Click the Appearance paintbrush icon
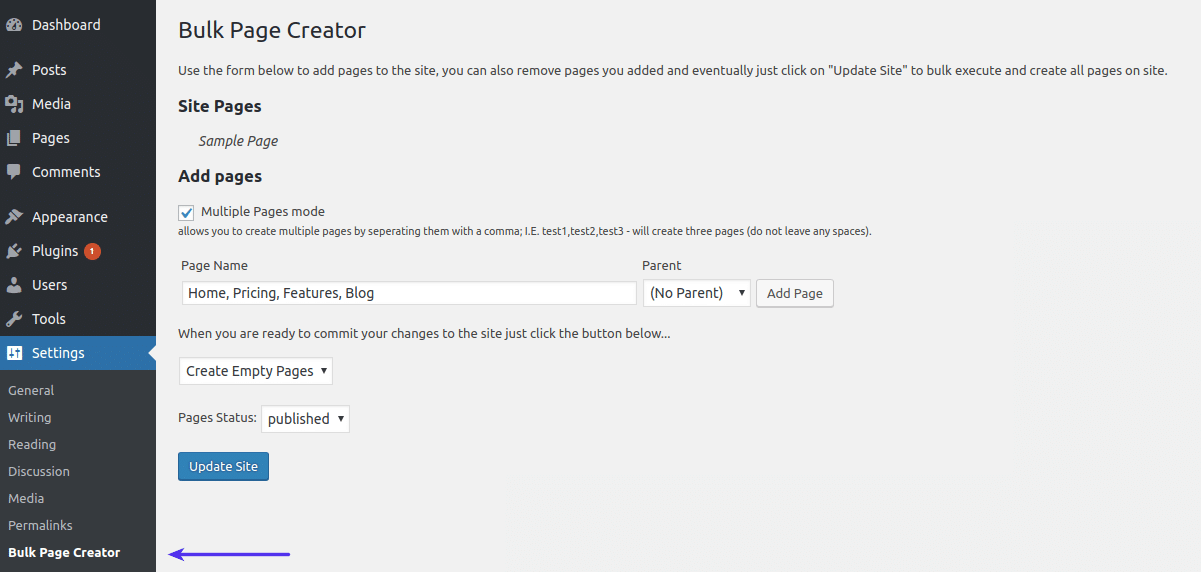 click(x=14, y=217)
